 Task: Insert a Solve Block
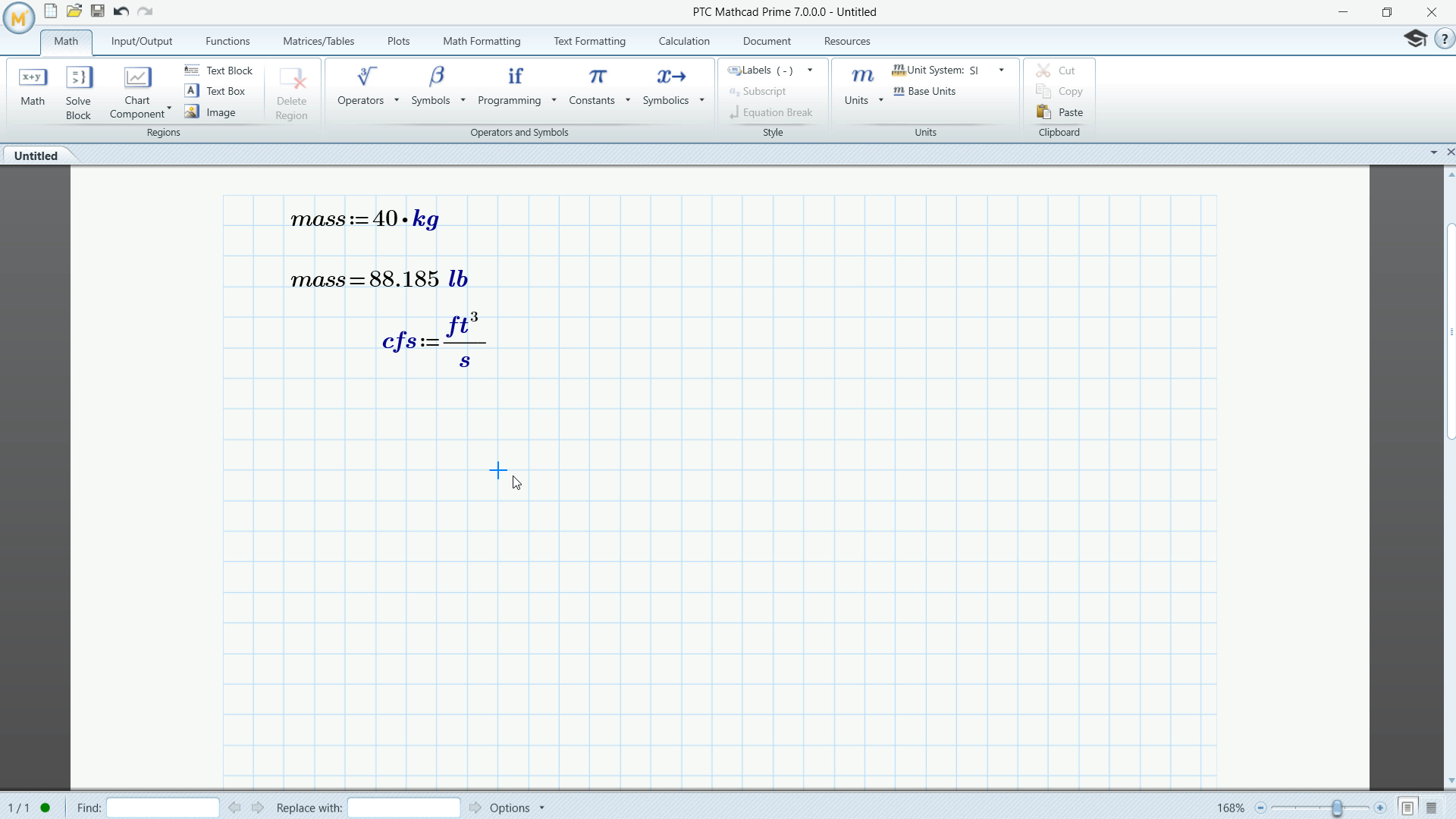[78, 93]
